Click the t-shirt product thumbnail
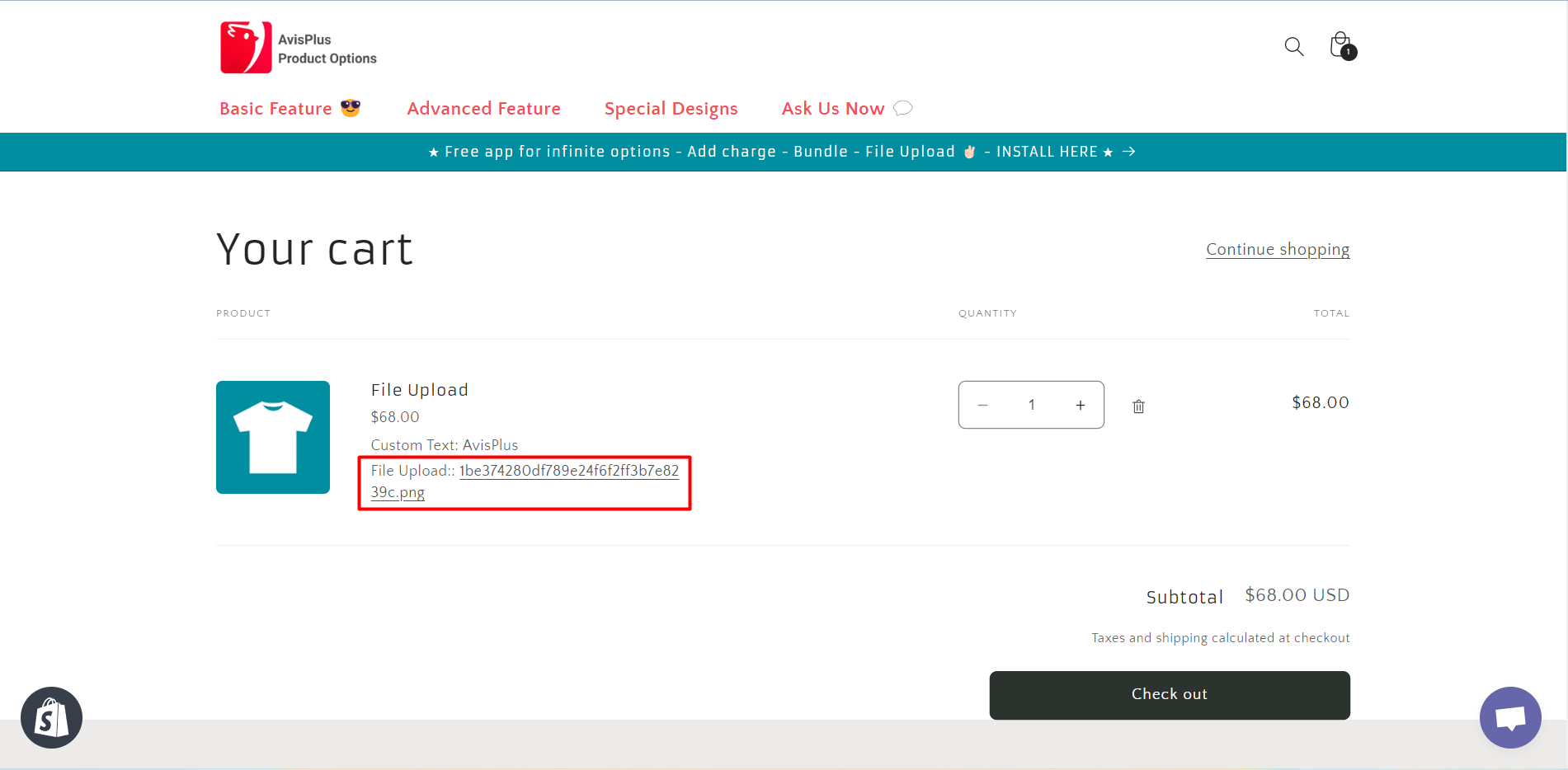The image size is (1568, 770). 273,437
